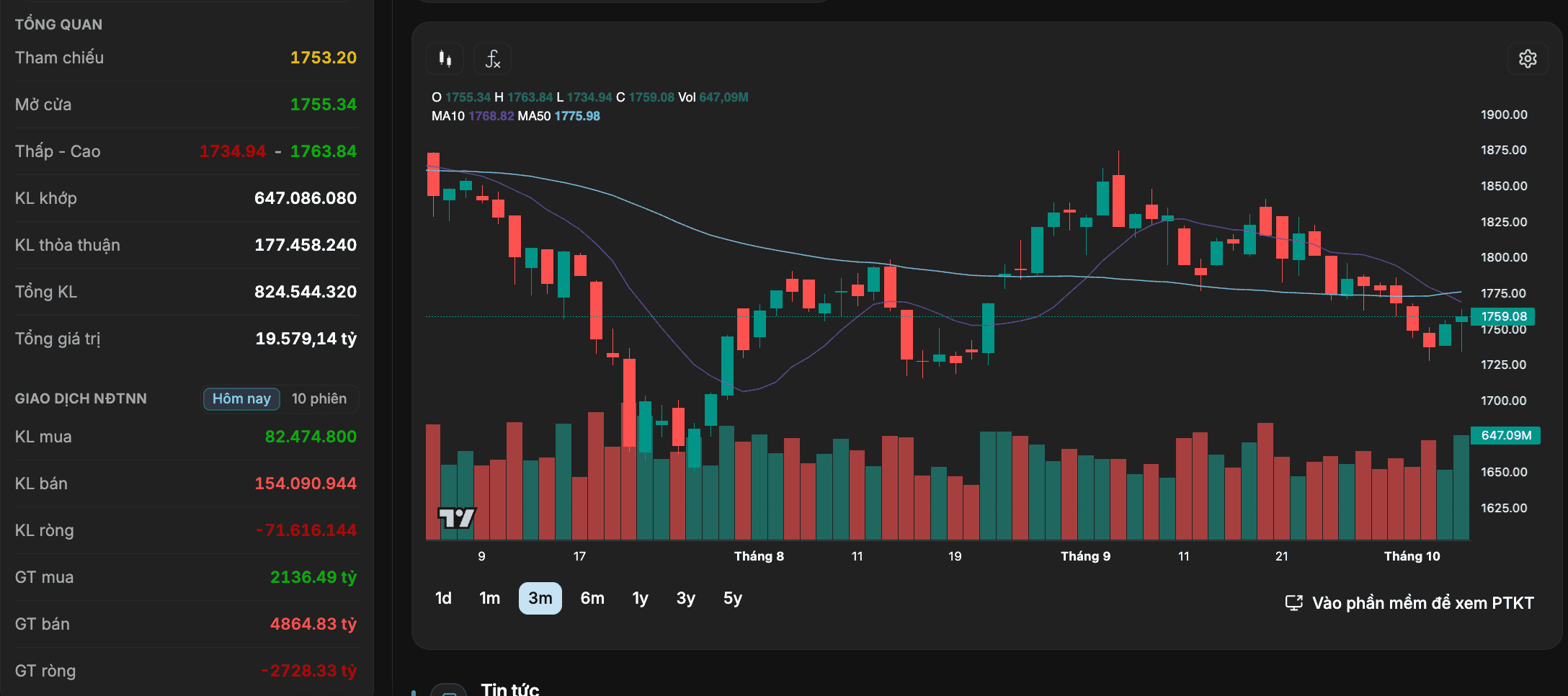
Task: Click the Mở cửa value 1755.34
Action: point(324,104)
